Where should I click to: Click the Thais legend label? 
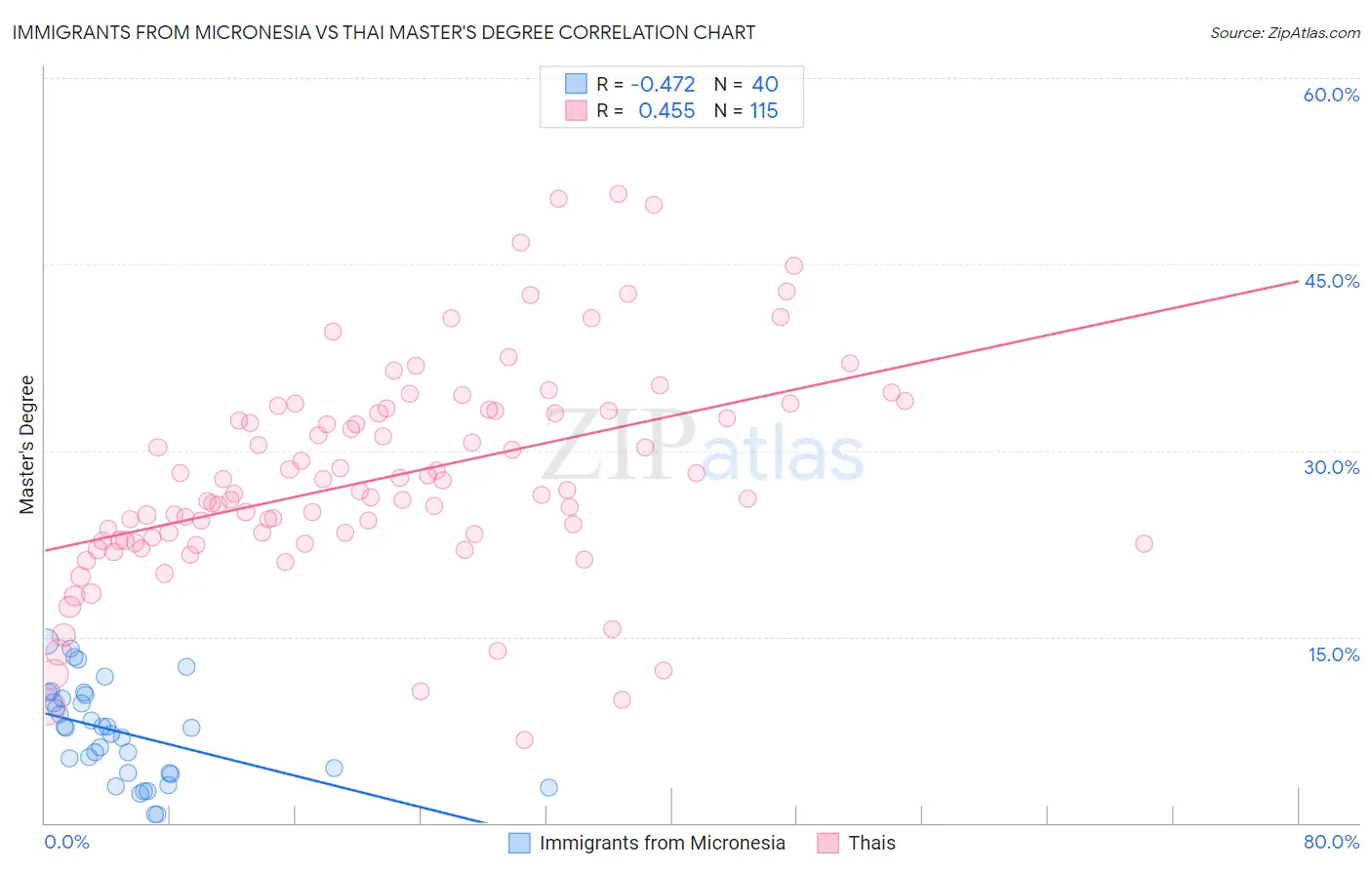coord(872,843)
